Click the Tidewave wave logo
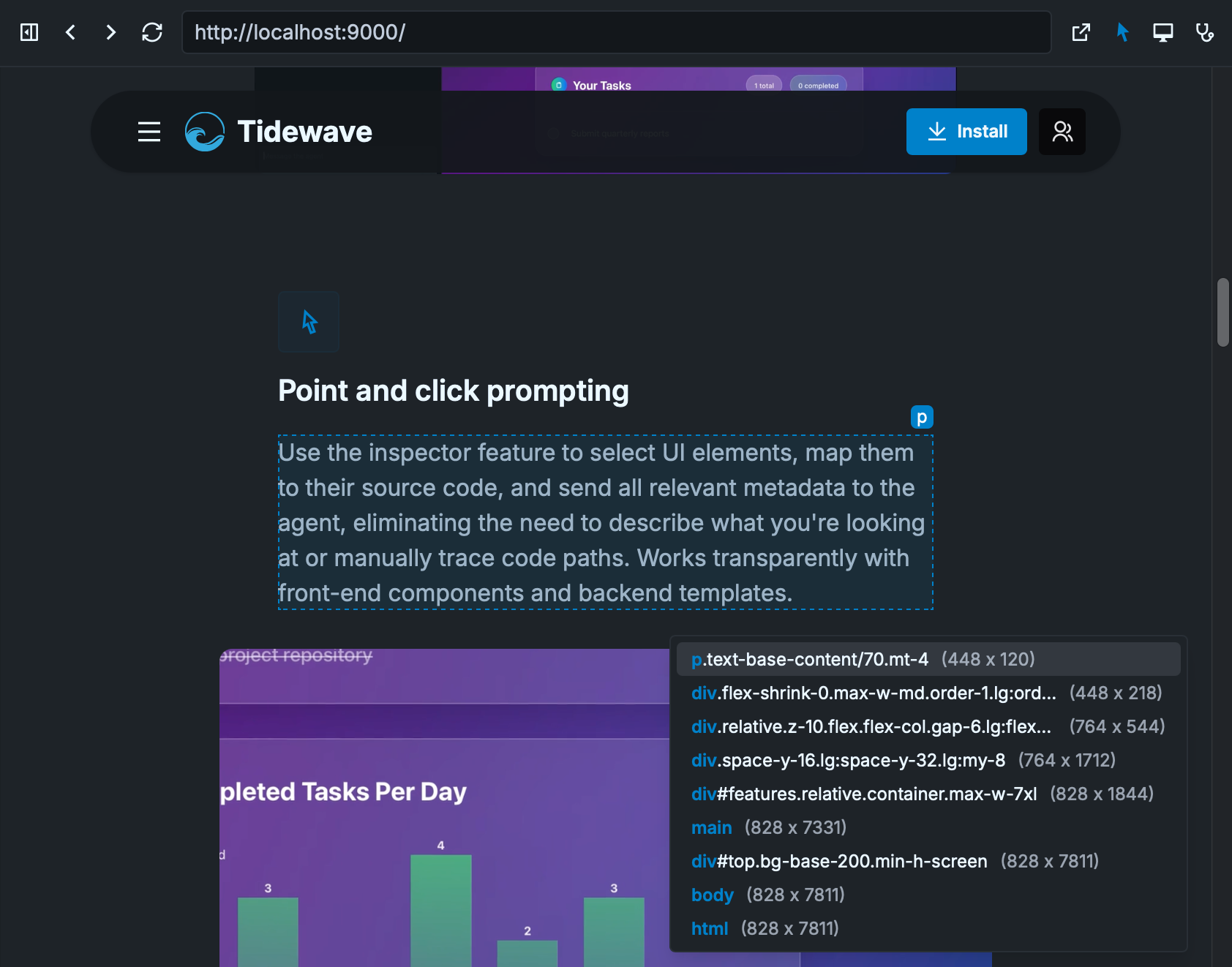Image resolution: width=1232 pixels, height=967 pixels. (x=204, y=132)
